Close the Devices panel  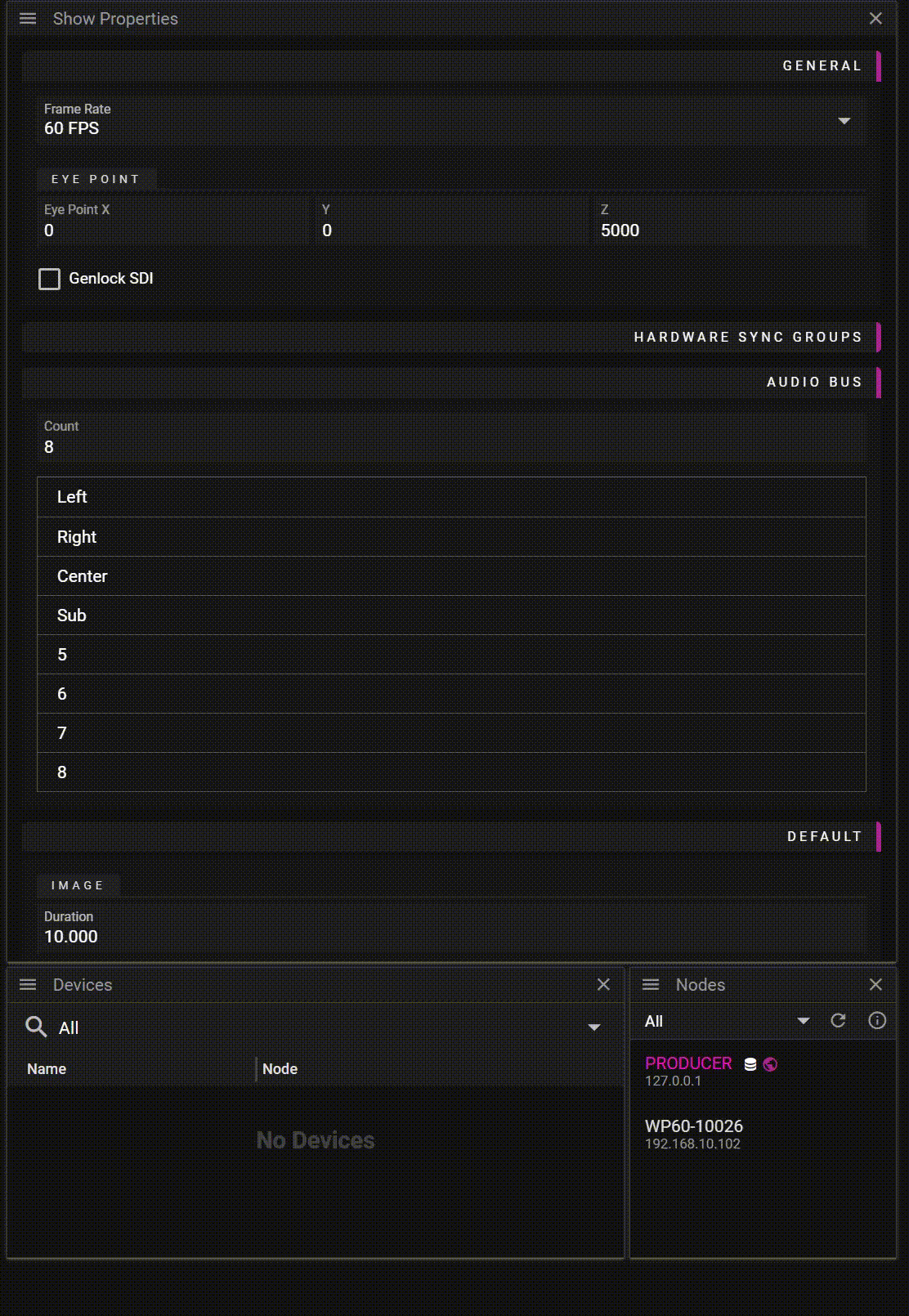tap(603, 985)
